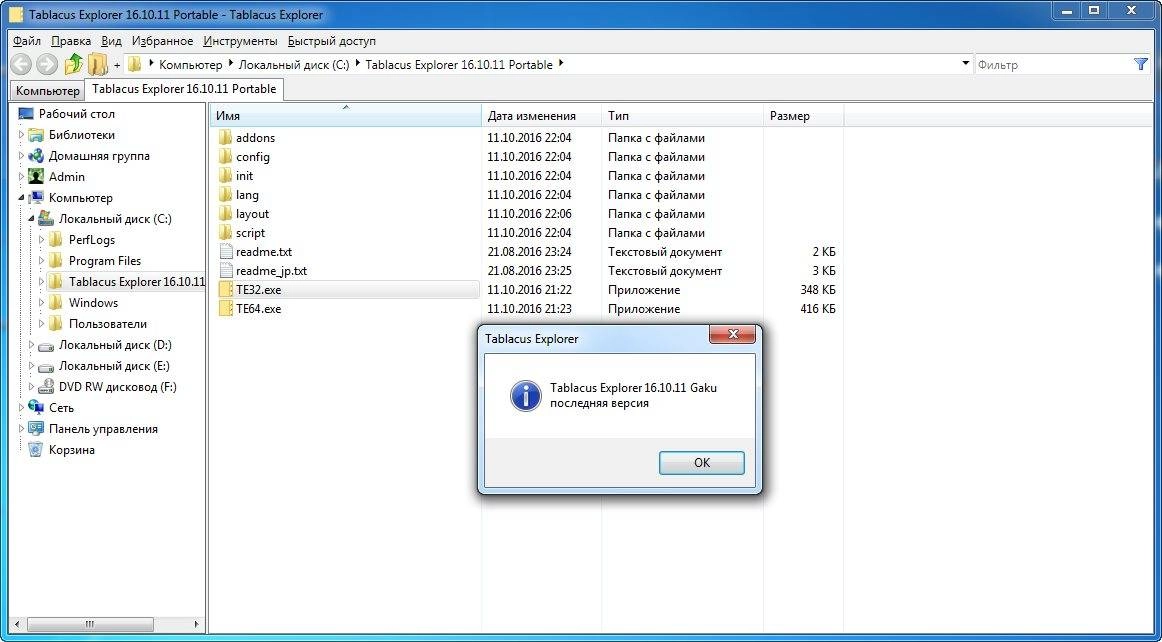The width and height of the screenshot is (1162, 642).
Task: Click the readme.txt file icon
Action: click(225, 252)
